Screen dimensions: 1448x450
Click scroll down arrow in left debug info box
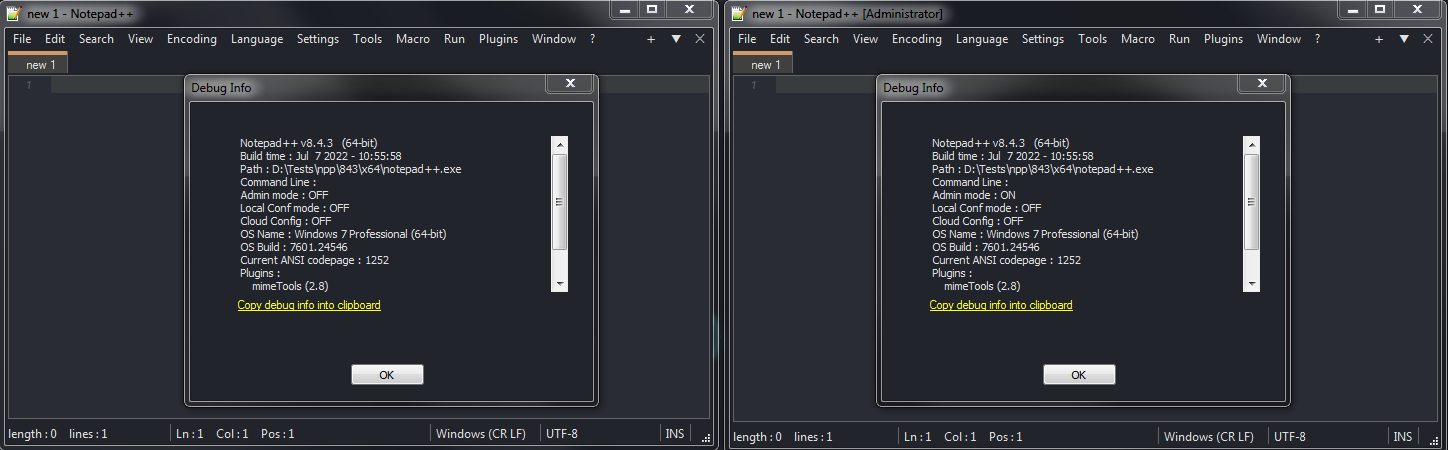pos(559,283)
